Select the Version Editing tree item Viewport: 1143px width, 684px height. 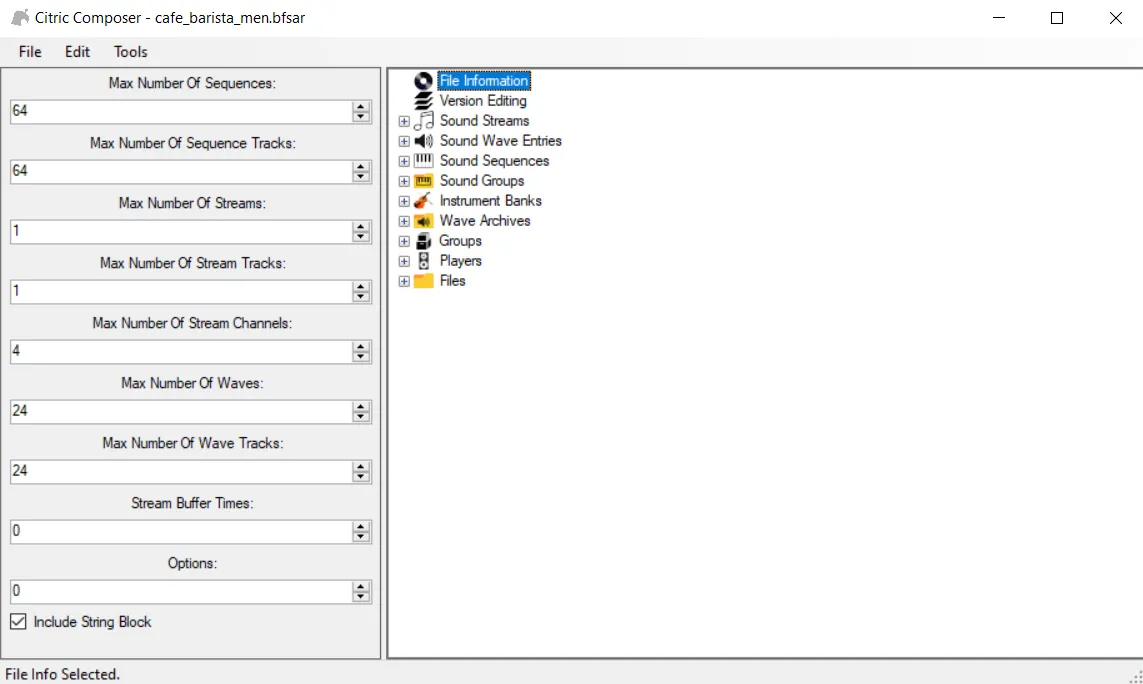[x=483, y=101]
